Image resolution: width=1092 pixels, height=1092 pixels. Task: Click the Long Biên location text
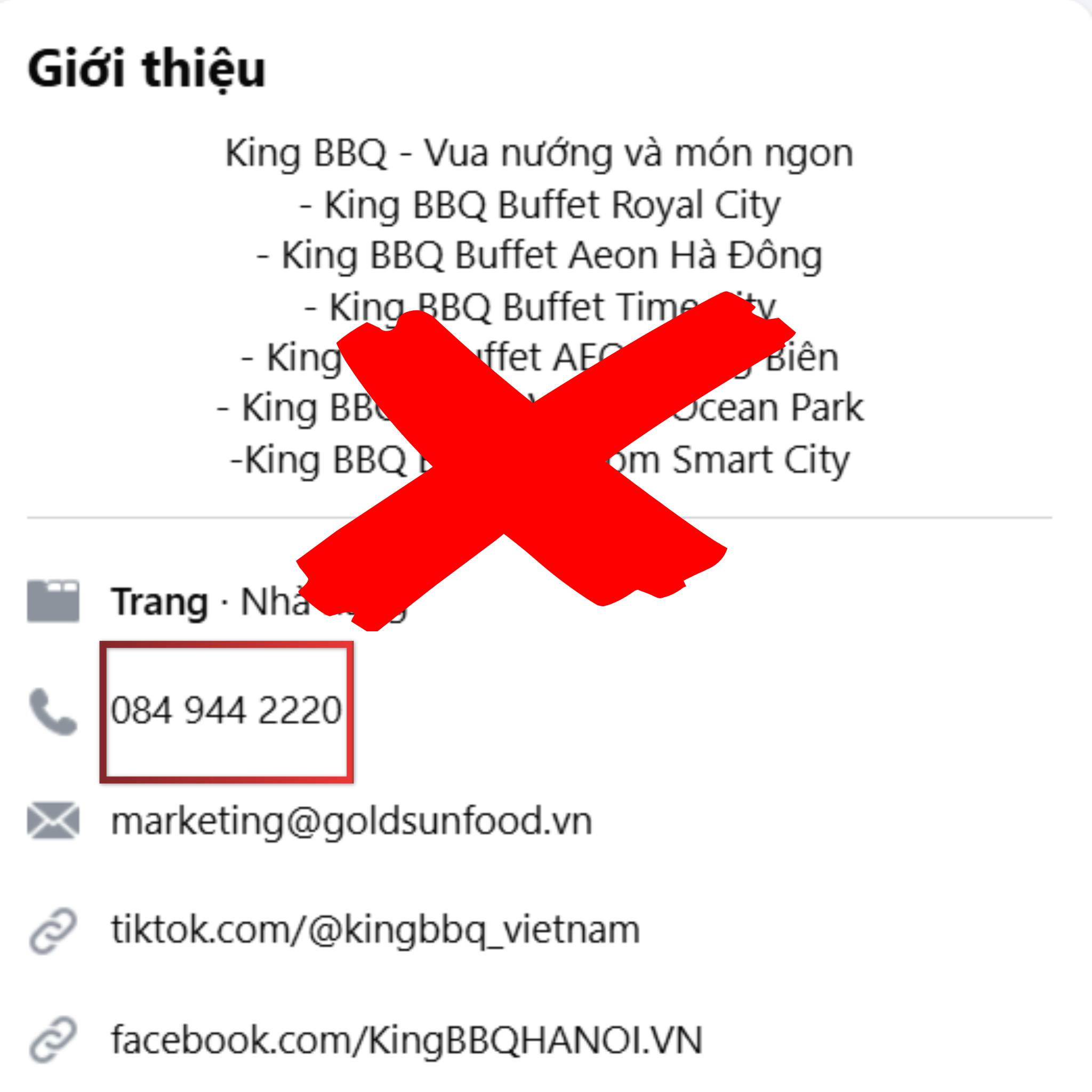click(x=802, y=358)
